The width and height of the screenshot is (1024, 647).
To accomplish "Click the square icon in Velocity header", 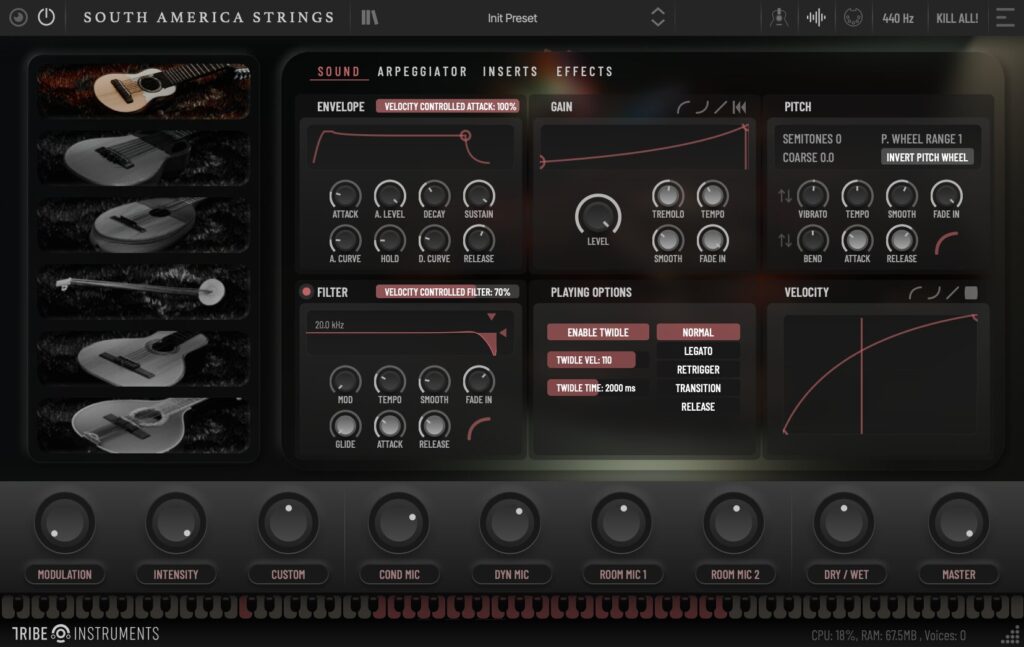I will (x=971, y=293).
